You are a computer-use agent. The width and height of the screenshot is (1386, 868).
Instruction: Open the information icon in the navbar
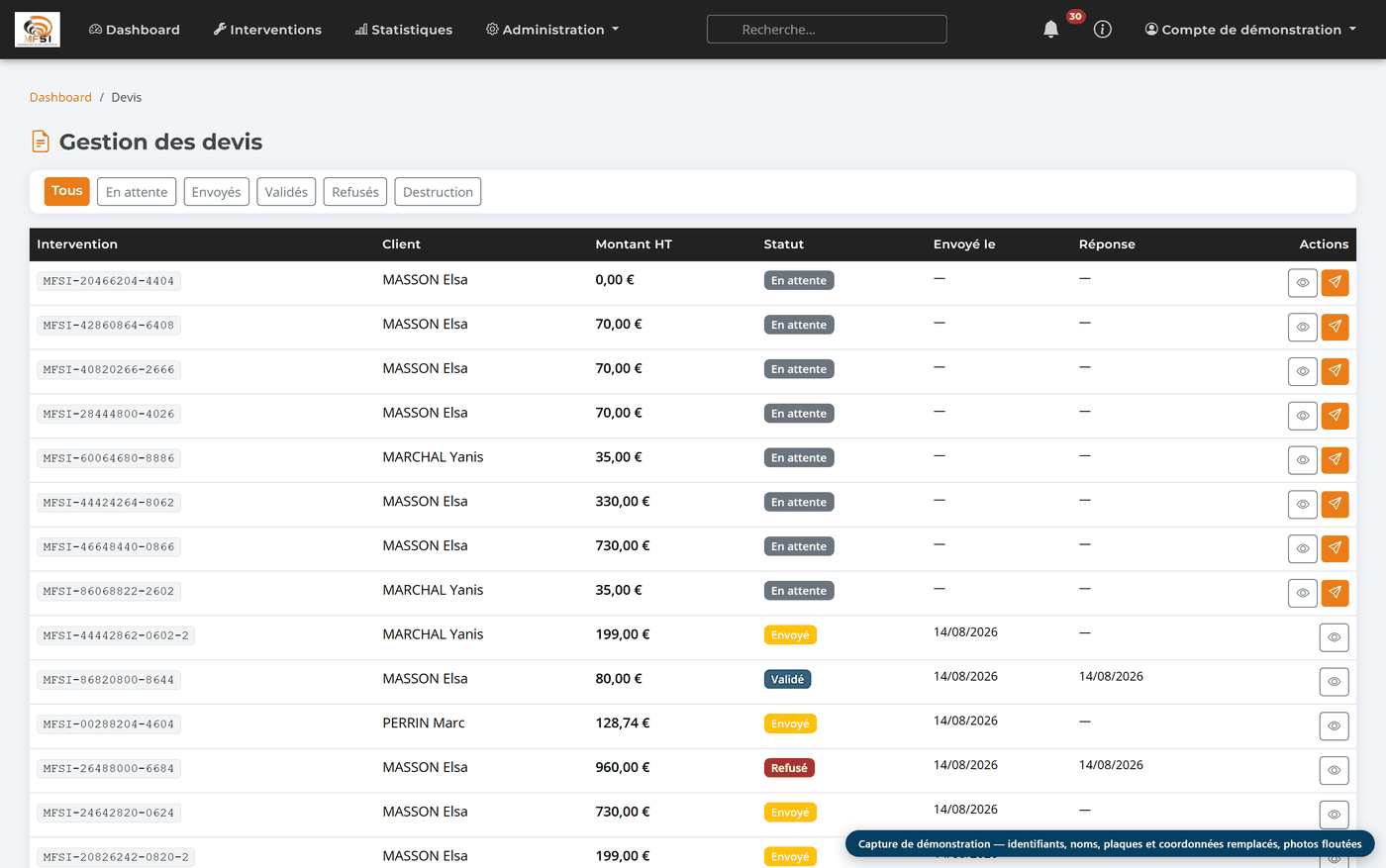tap(1103, 30)
